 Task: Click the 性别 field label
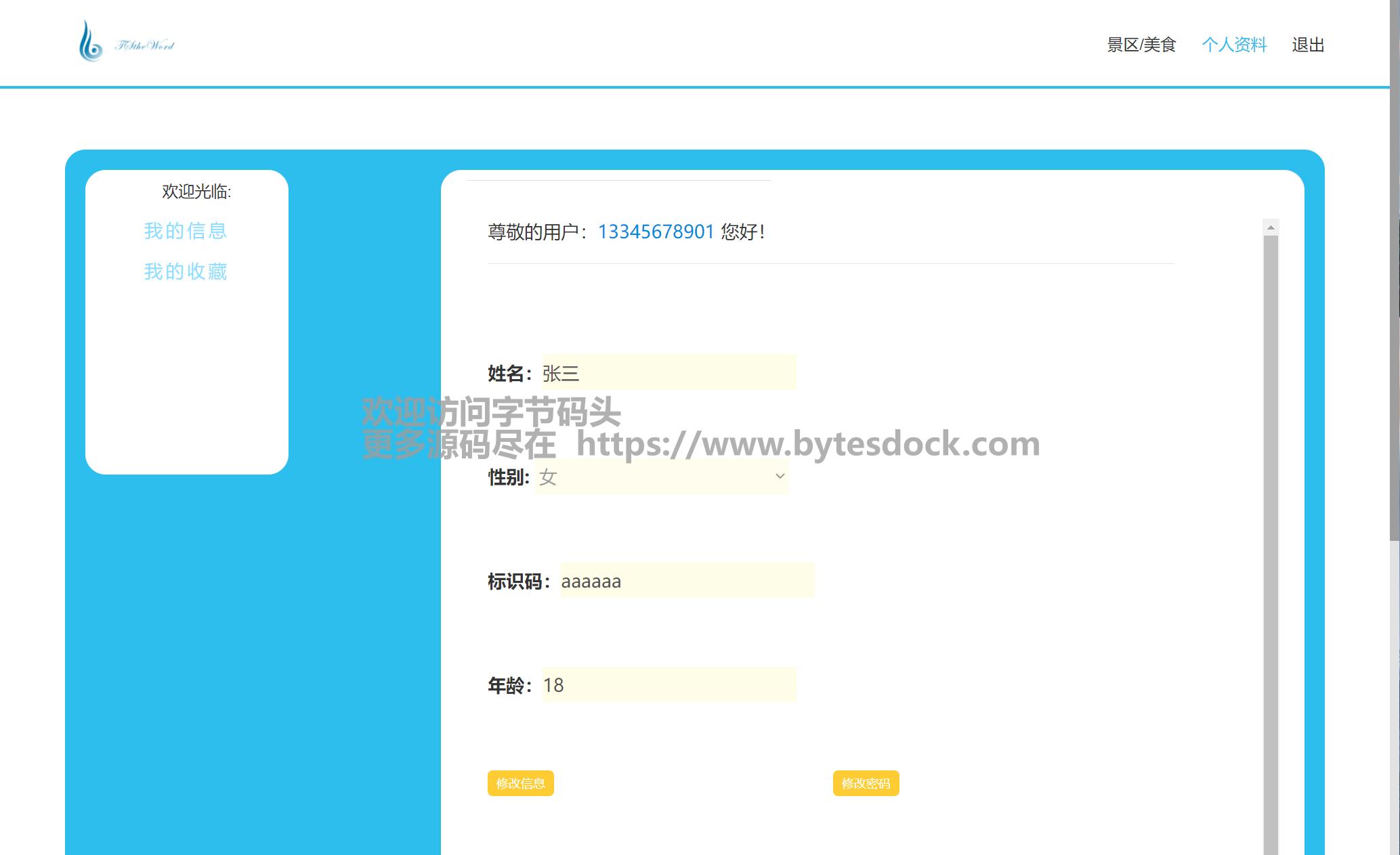pos(508,477)
